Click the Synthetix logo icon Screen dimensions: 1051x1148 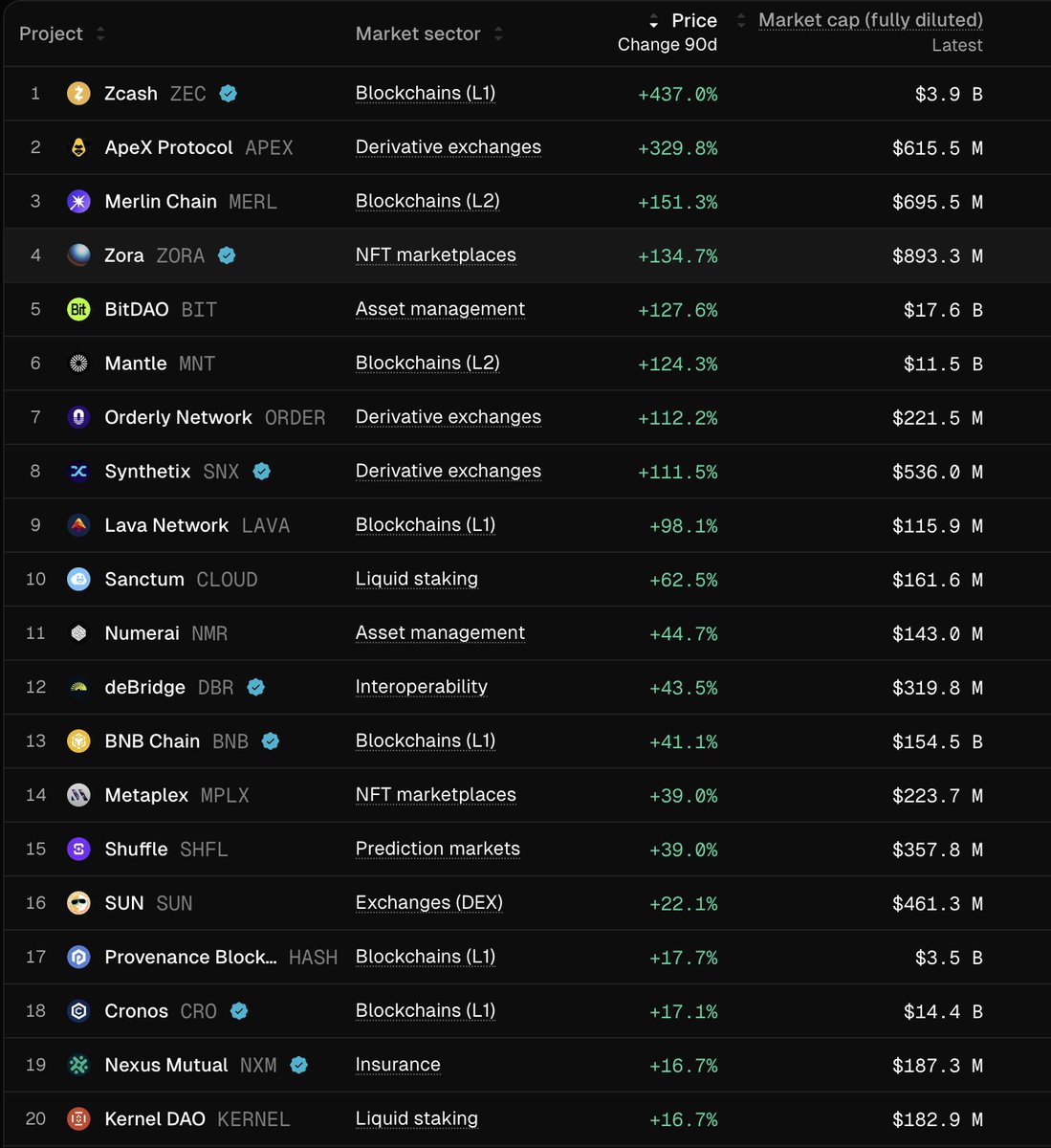[78, 472]
